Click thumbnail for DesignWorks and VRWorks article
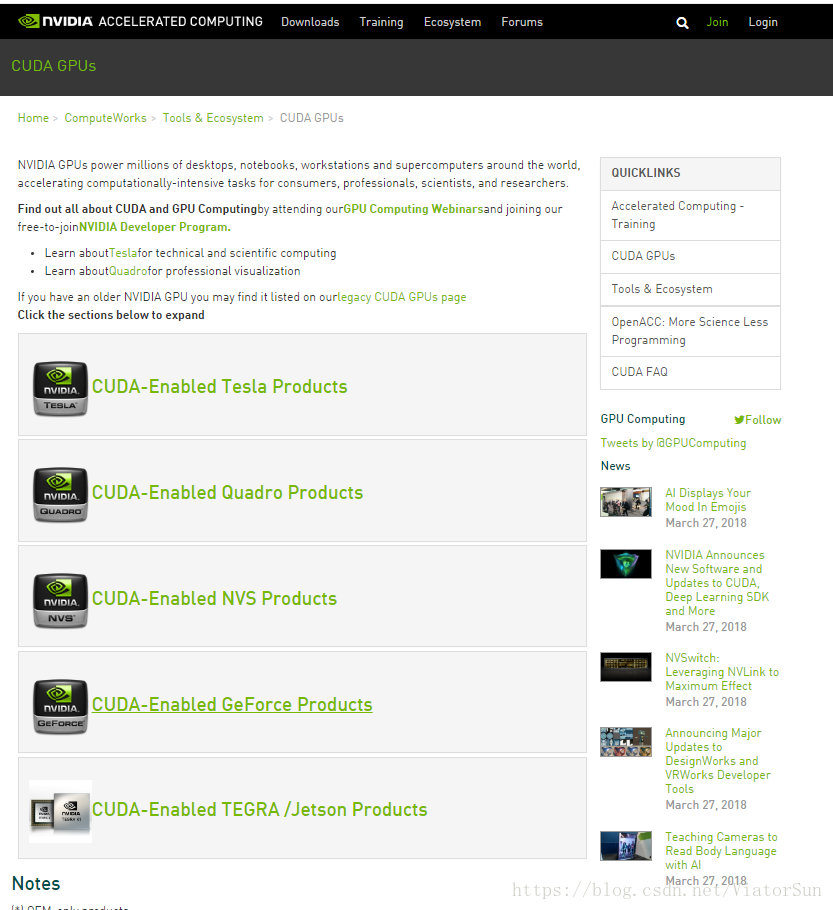833x910 pixels. click(626, 742)
